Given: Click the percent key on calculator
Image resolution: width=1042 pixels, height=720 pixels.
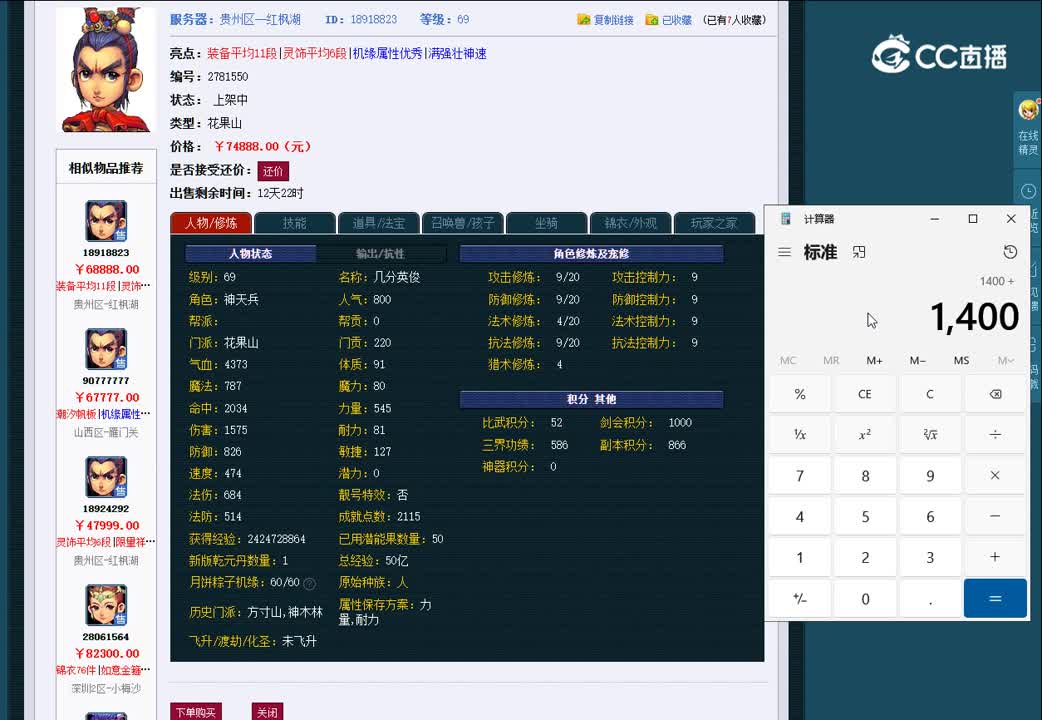Looking at the screenshot, I should coord(800,394).
